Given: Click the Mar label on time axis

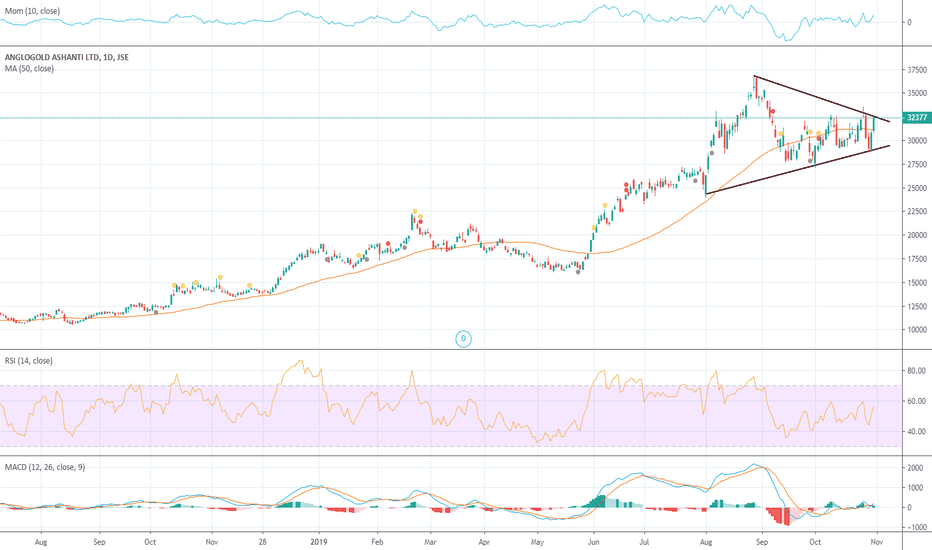Looking at the screenshot, I should [x=430, y=542].
